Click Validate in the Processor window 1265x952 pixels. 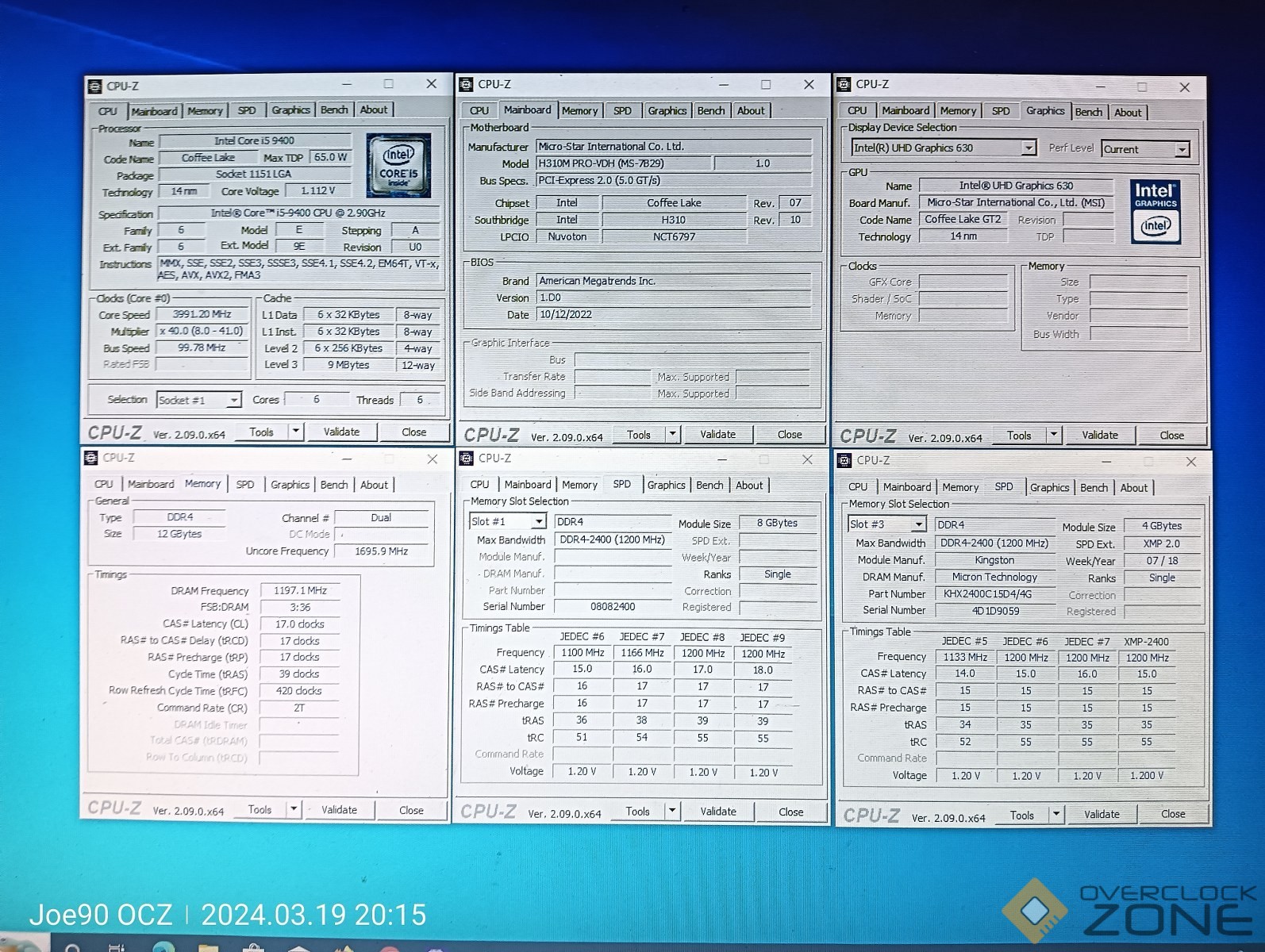[x=341, y=432]
